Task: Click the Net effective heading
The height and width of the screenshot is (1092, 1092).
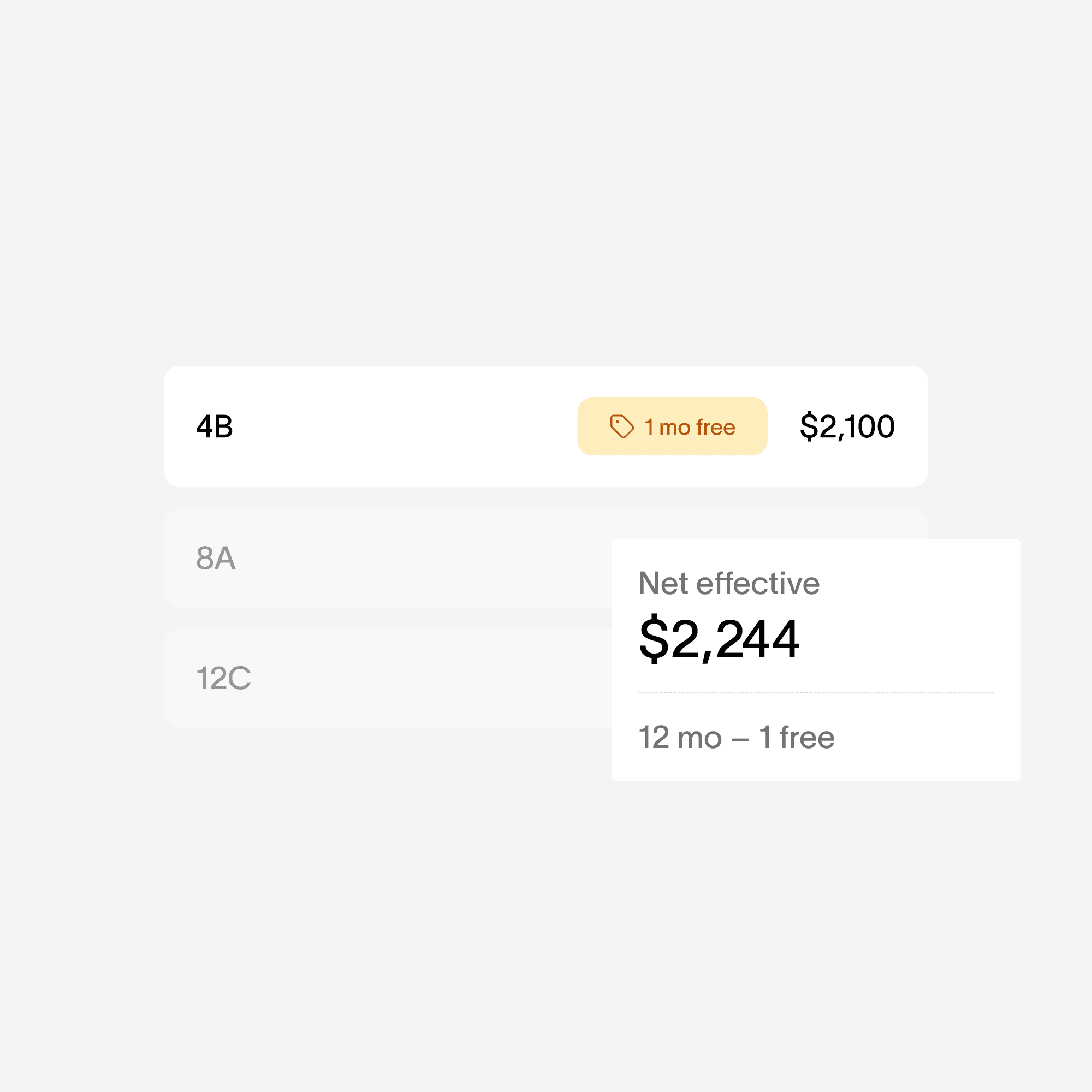Action: pos(728,583)
